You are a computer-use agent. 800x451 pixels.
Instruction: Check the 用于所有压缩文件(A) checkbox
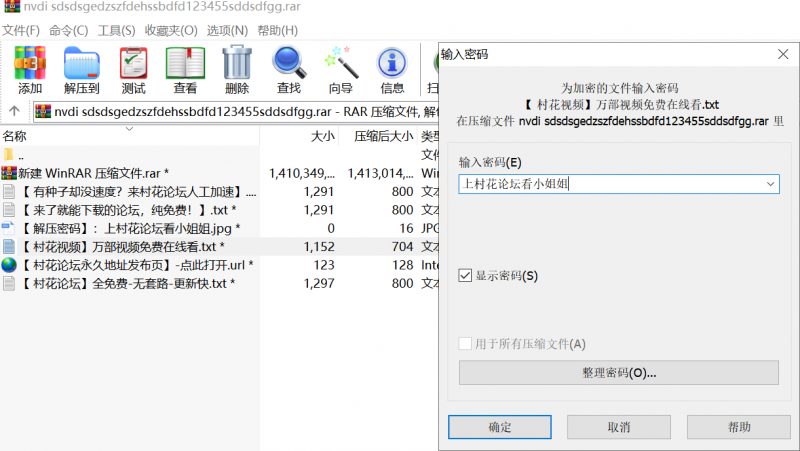point(465,343)
